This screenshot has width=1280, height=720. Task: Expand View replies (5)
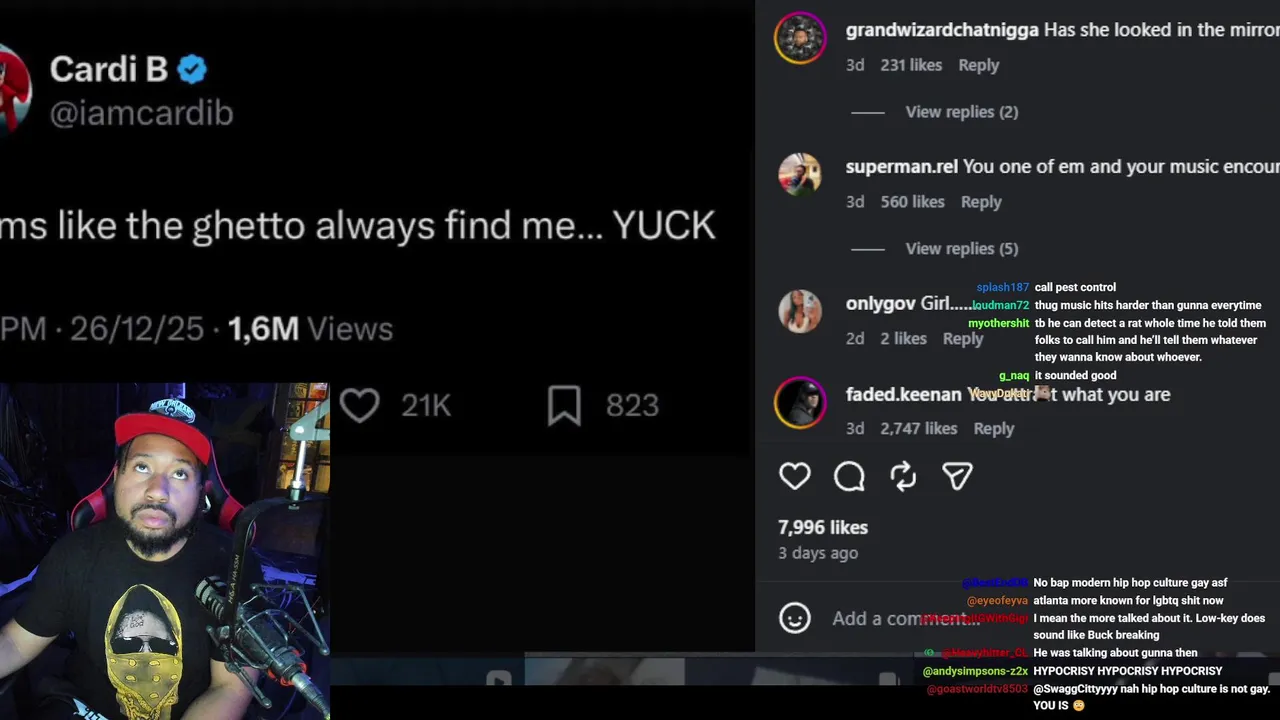pyautogui.click(x=961, y=249)
